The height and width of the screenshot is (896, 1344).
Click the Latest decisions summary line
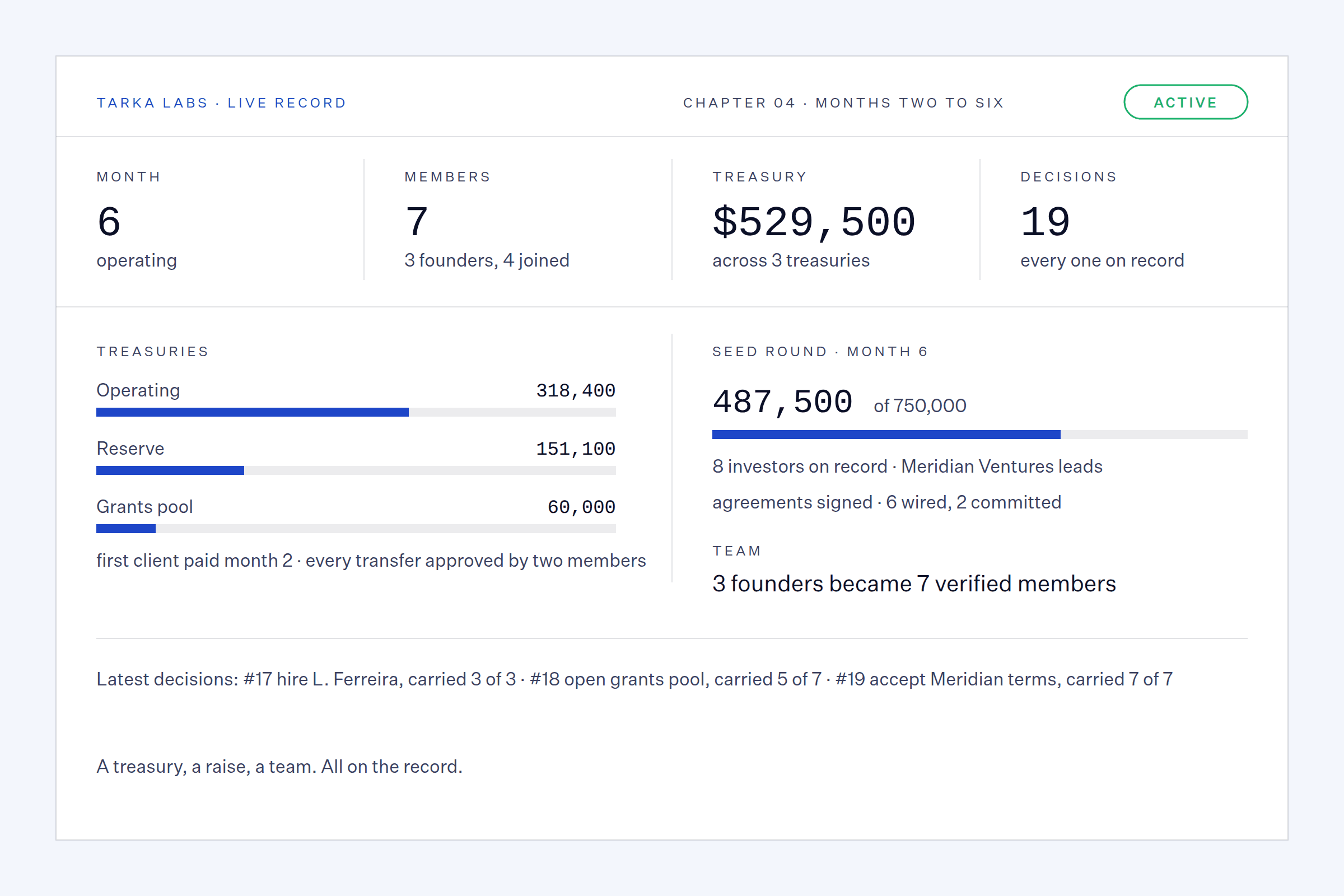[635, 679]
